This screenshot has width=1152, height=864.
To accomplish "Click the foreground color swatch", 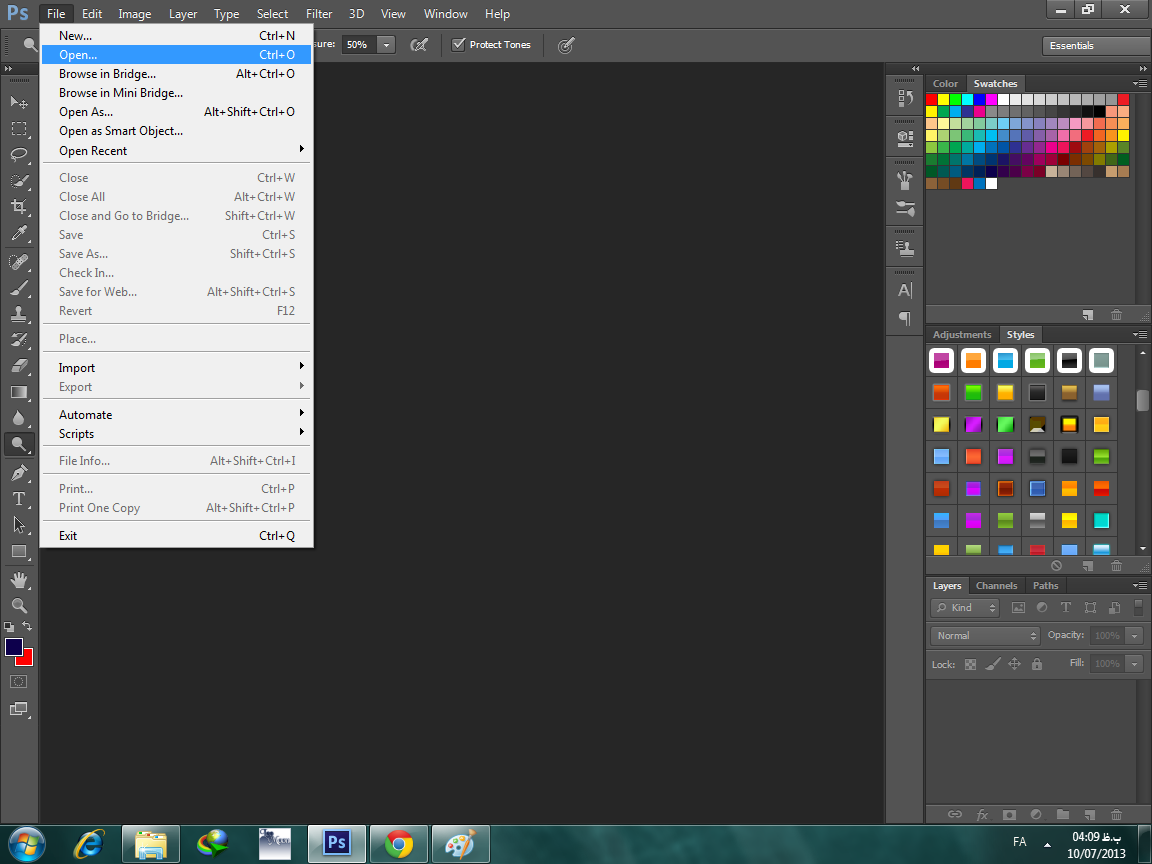I will coord(12,646).
